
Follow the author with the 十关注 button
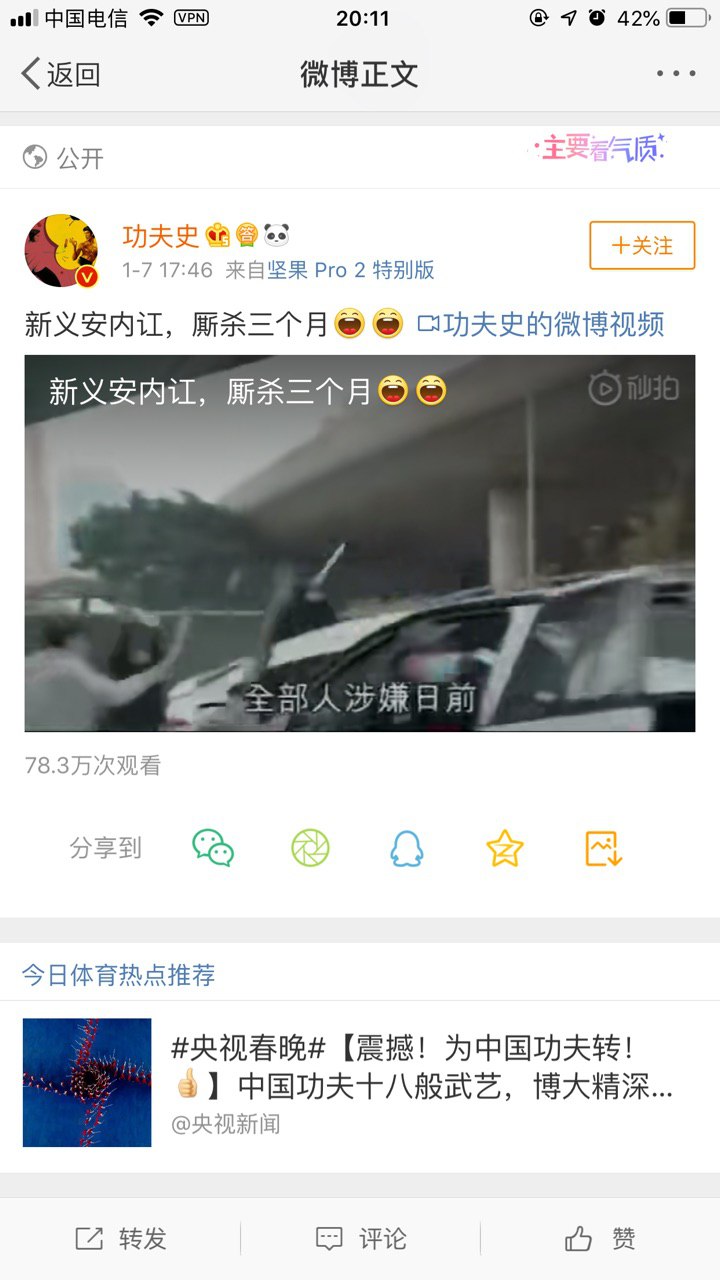coord(642,246)
